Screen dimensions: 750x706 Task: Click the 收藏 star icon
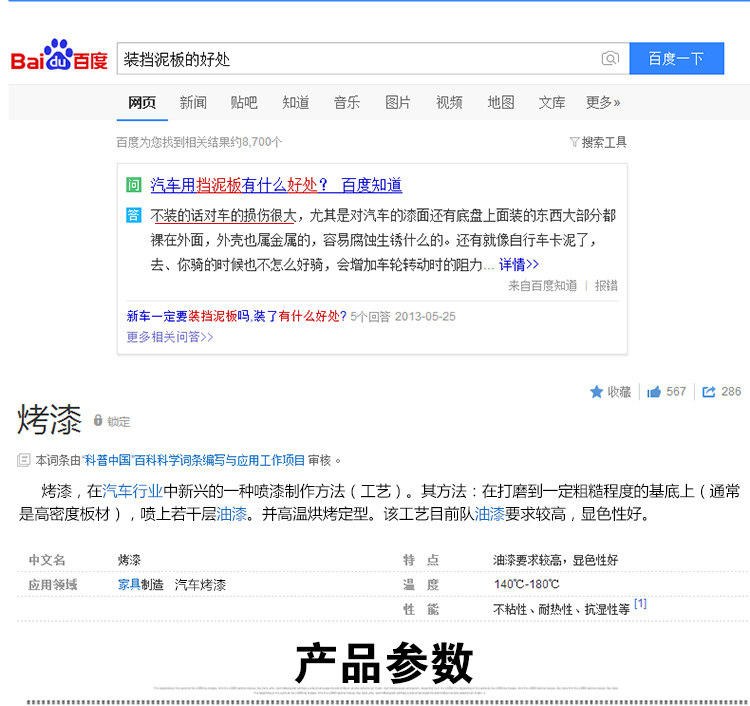pos(596,392)
